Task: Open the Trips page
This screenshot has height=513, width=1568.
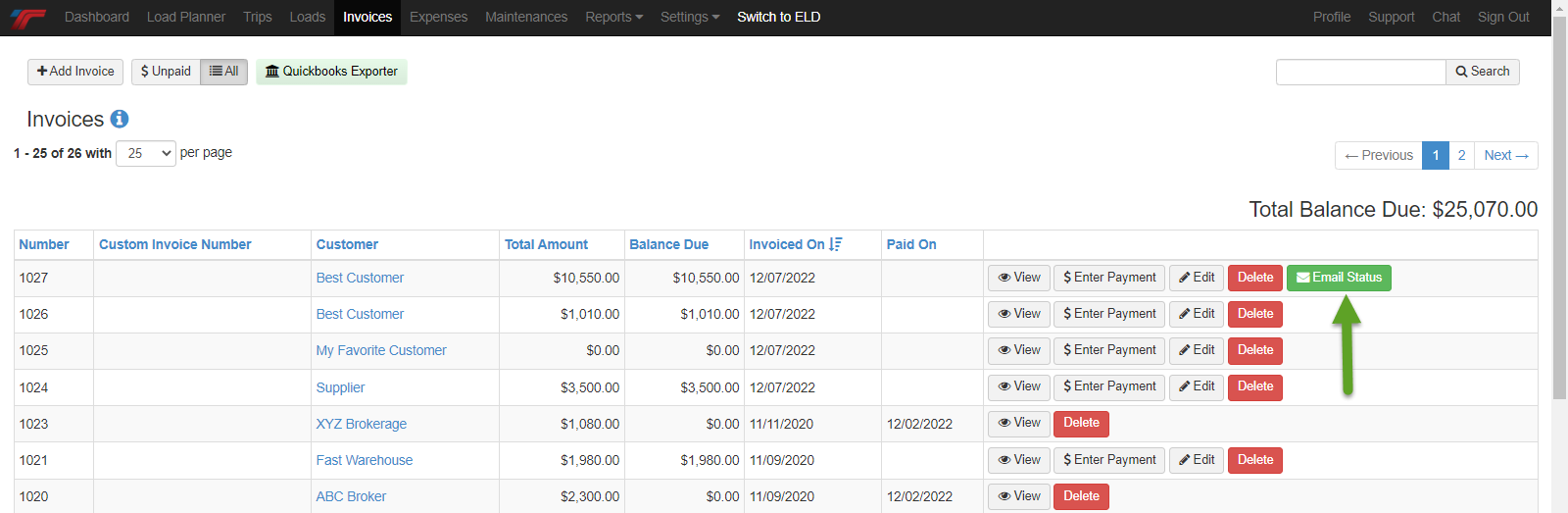Action: tap(258, 17)
